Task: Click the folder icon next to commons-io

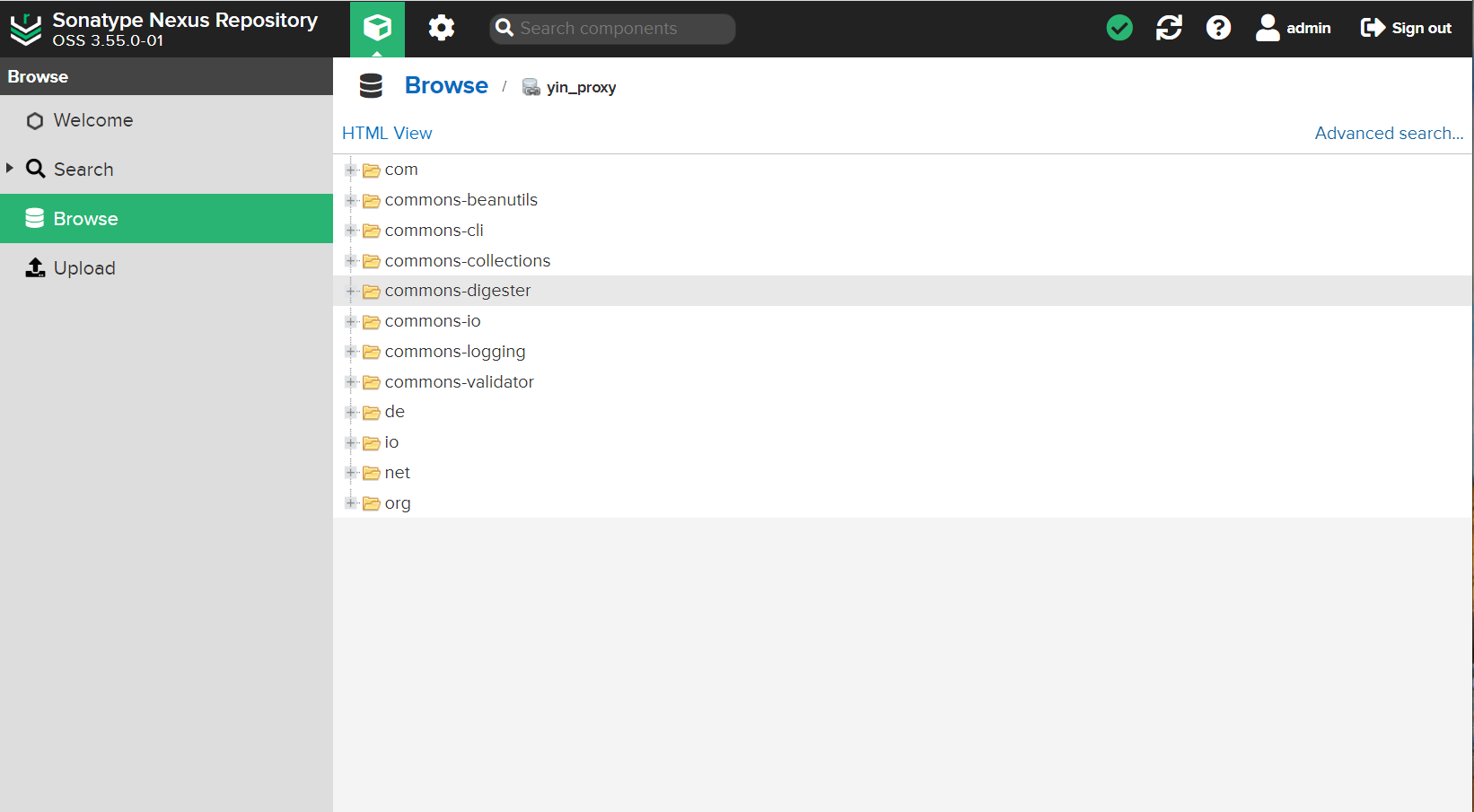Action: [371, 322]
